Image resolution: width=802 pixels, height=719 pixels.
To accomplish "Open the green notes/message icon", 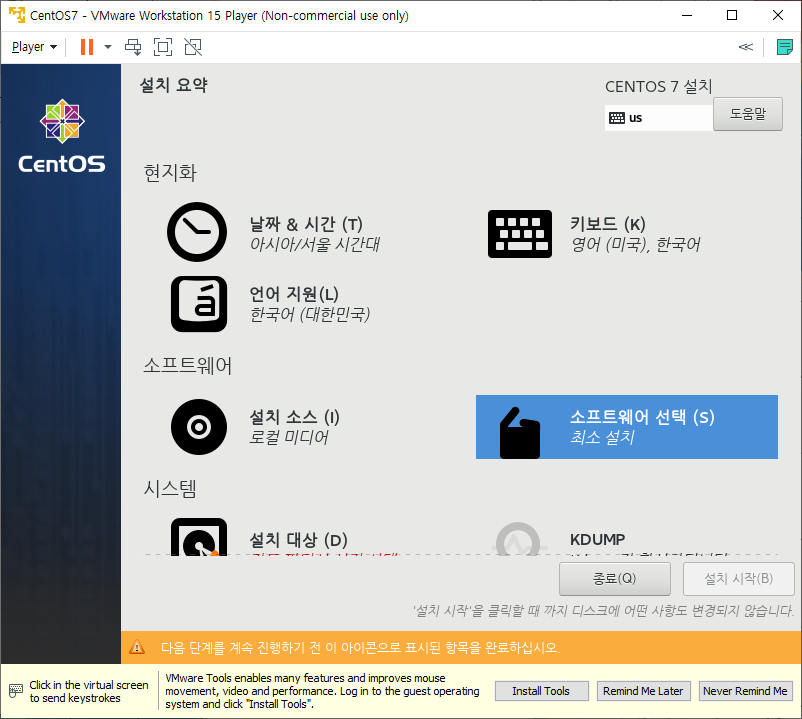I will 784,47.
